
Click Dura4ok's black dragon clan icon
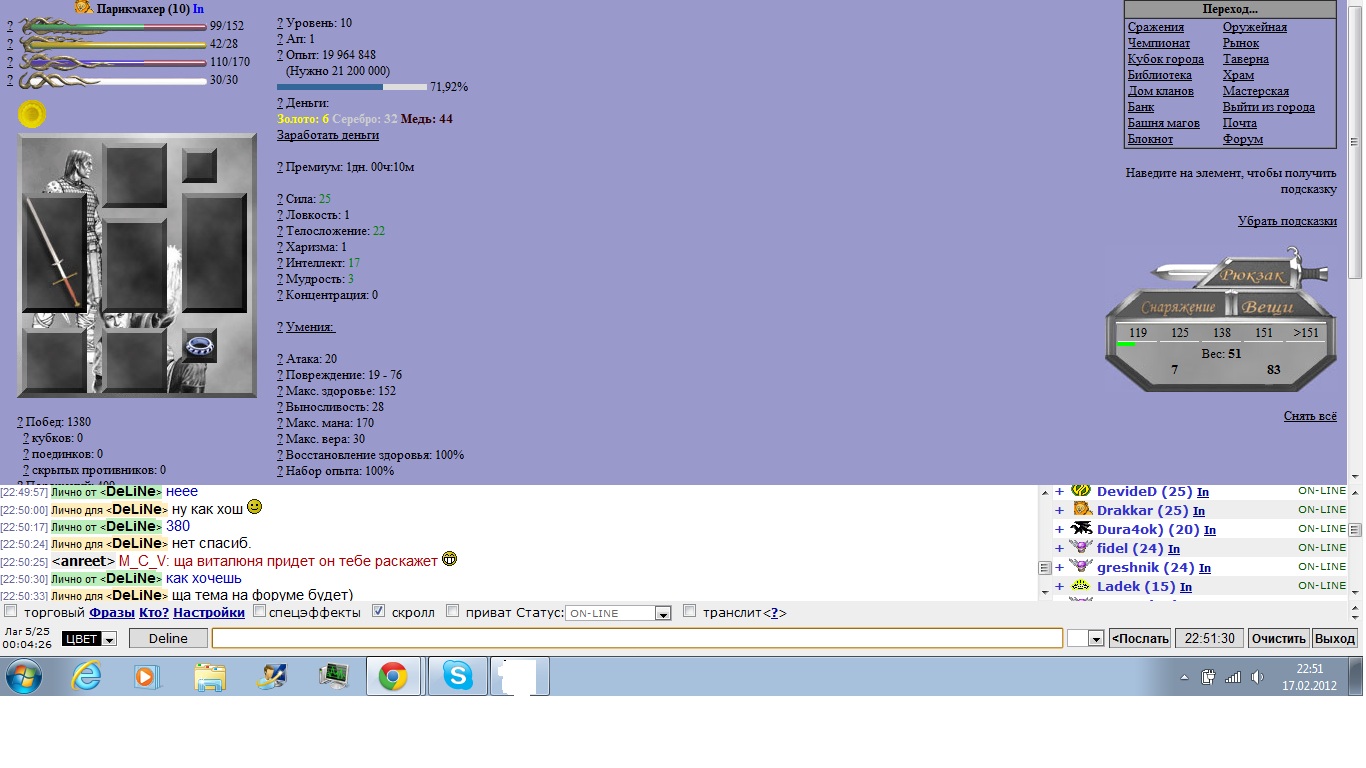click(1080, 529)
